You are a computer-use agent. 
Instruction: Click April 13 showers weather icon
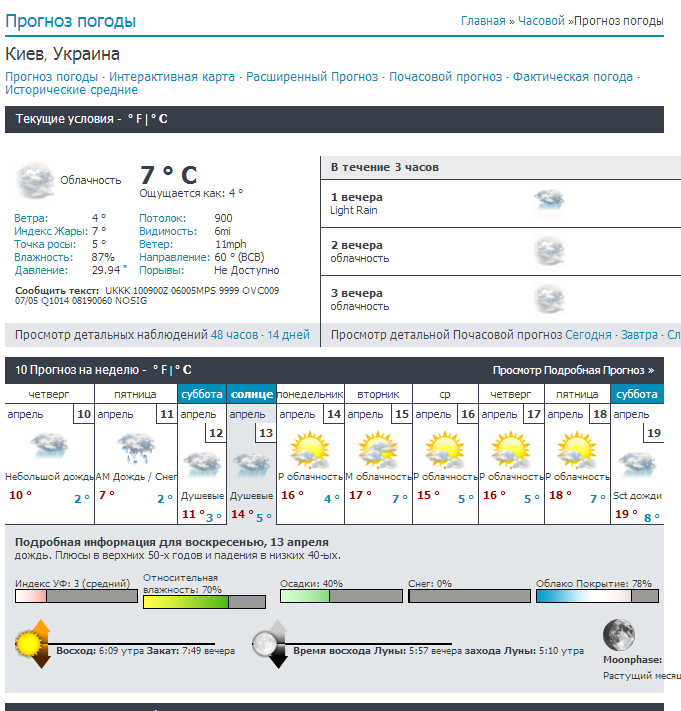[x=251, y=464]
